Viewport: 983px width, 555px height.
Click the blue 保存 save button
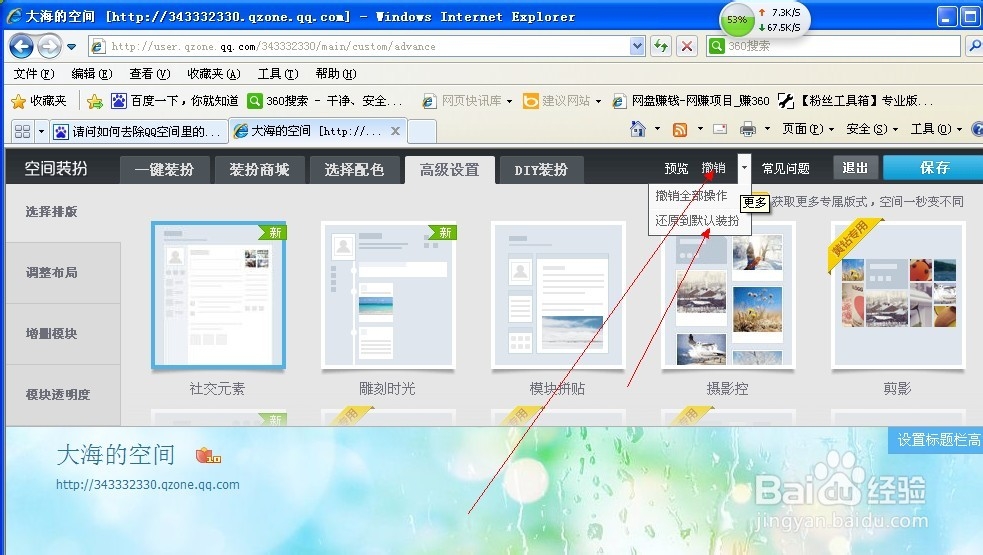click(x=933, y=167)
